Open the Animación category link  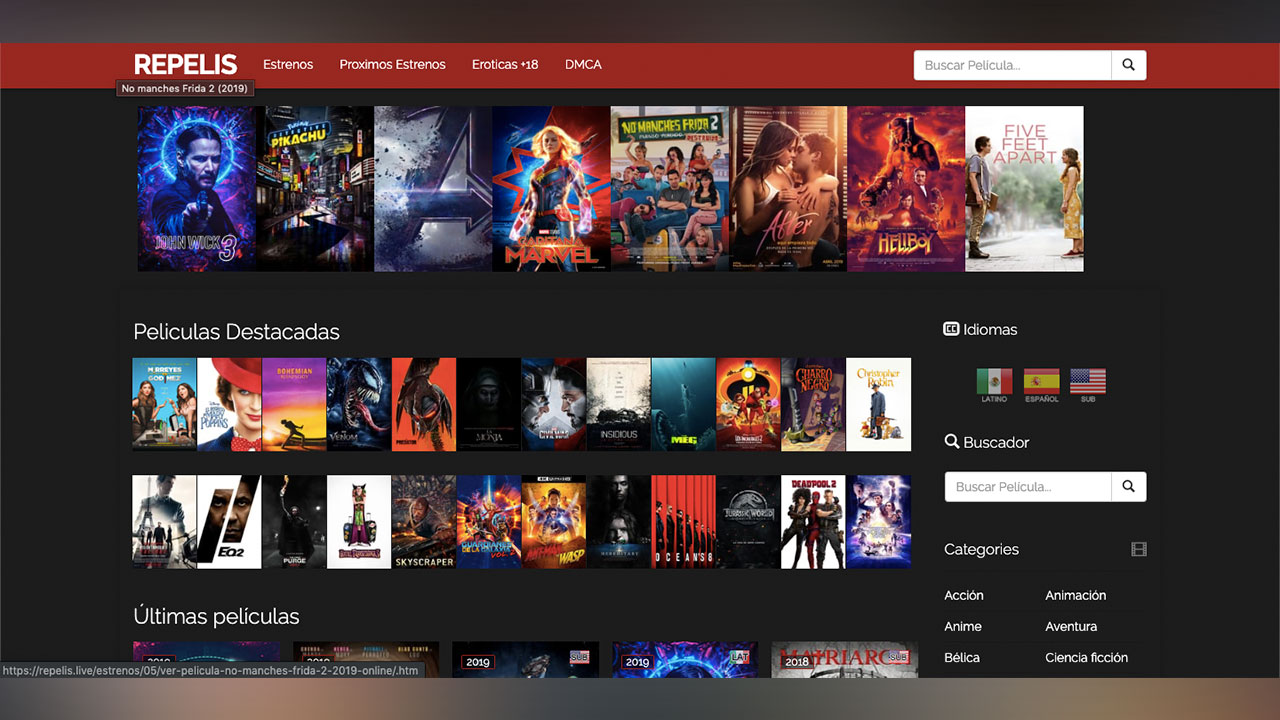pyautogui.click(x=1075, y=595)
